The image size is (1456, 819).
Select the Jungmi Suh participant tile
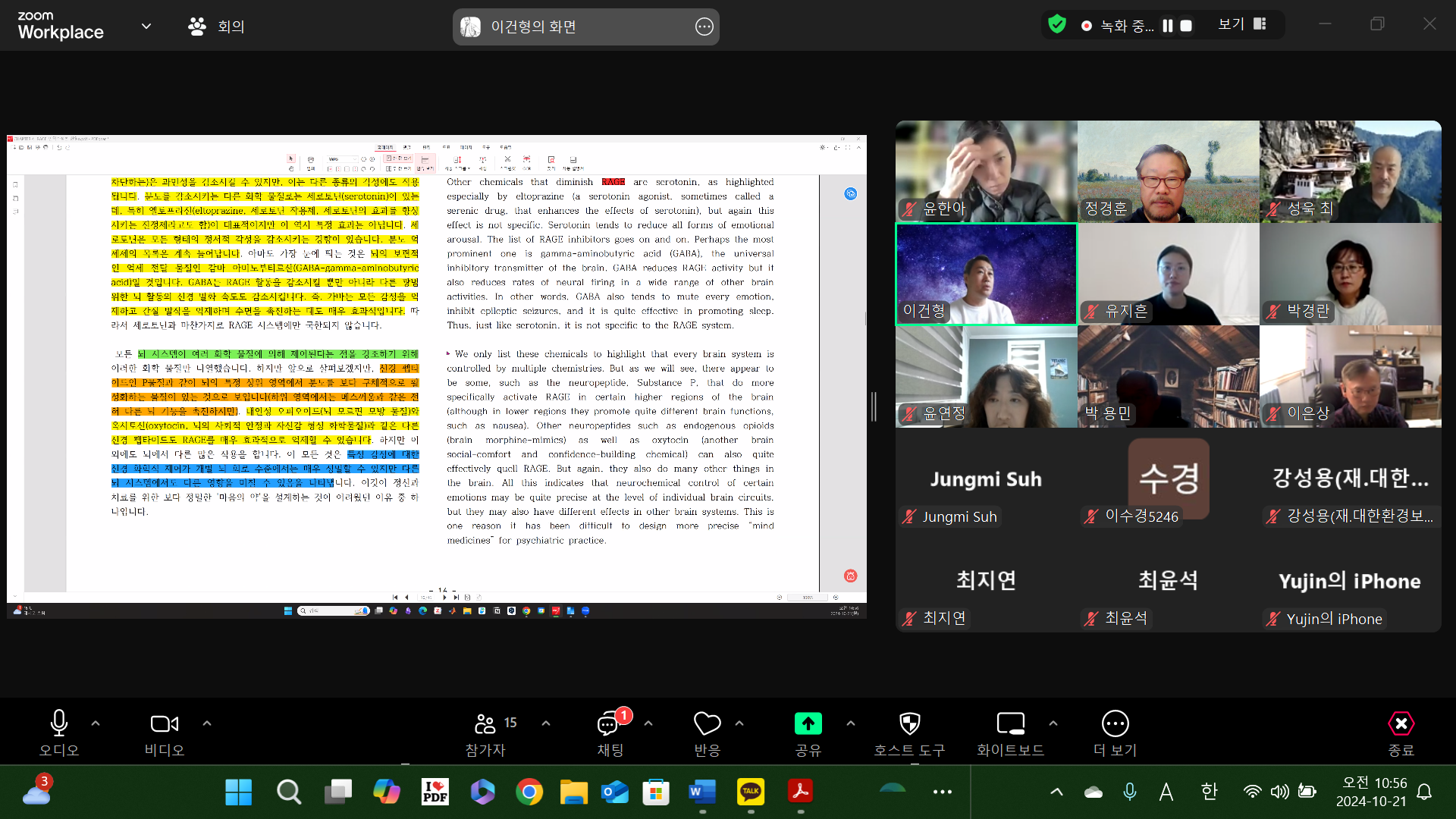coord(986,479)
